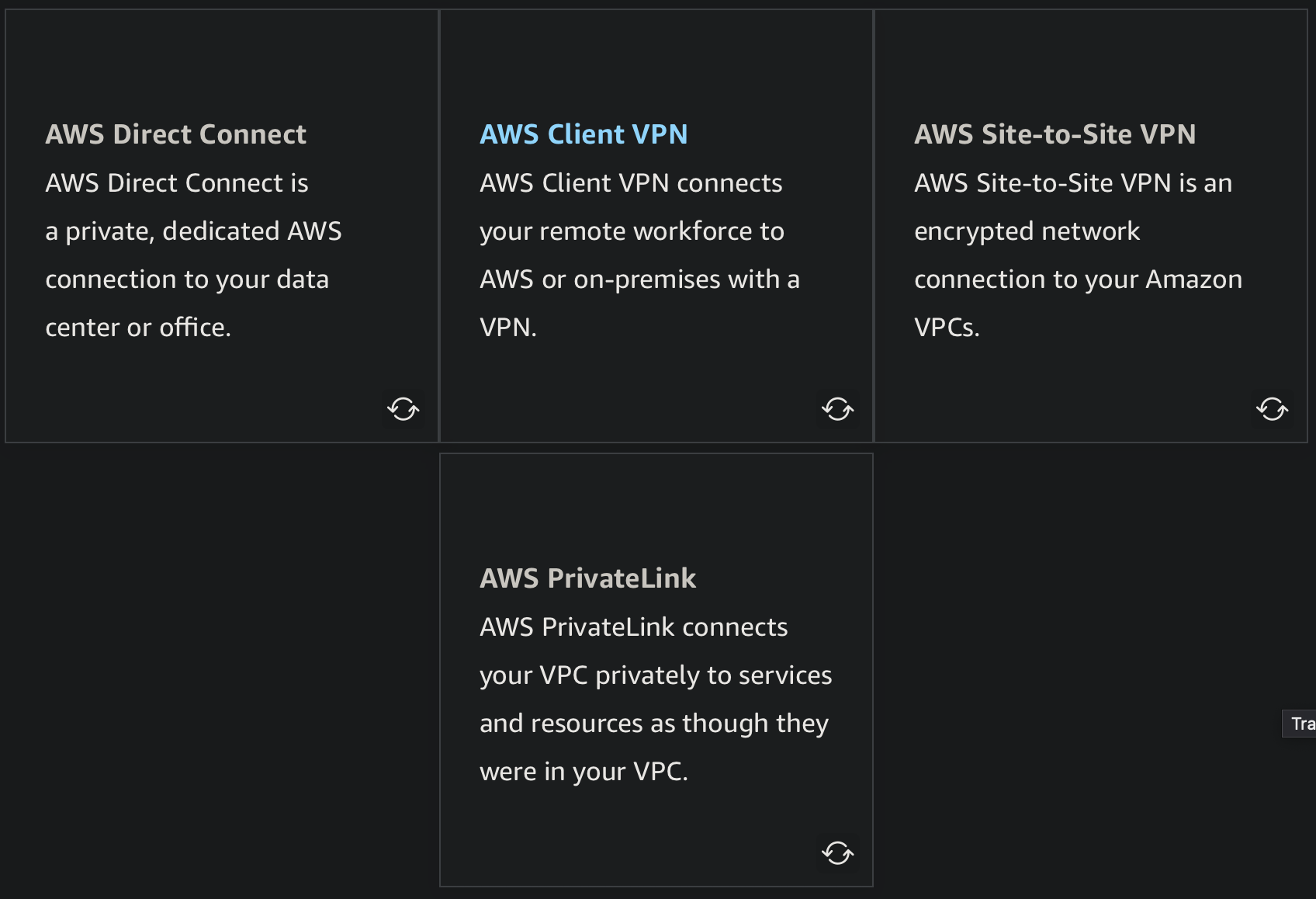Click the 'were in your VPC.' line
This screenshot has width=1316, height=899.
point(584,772)
